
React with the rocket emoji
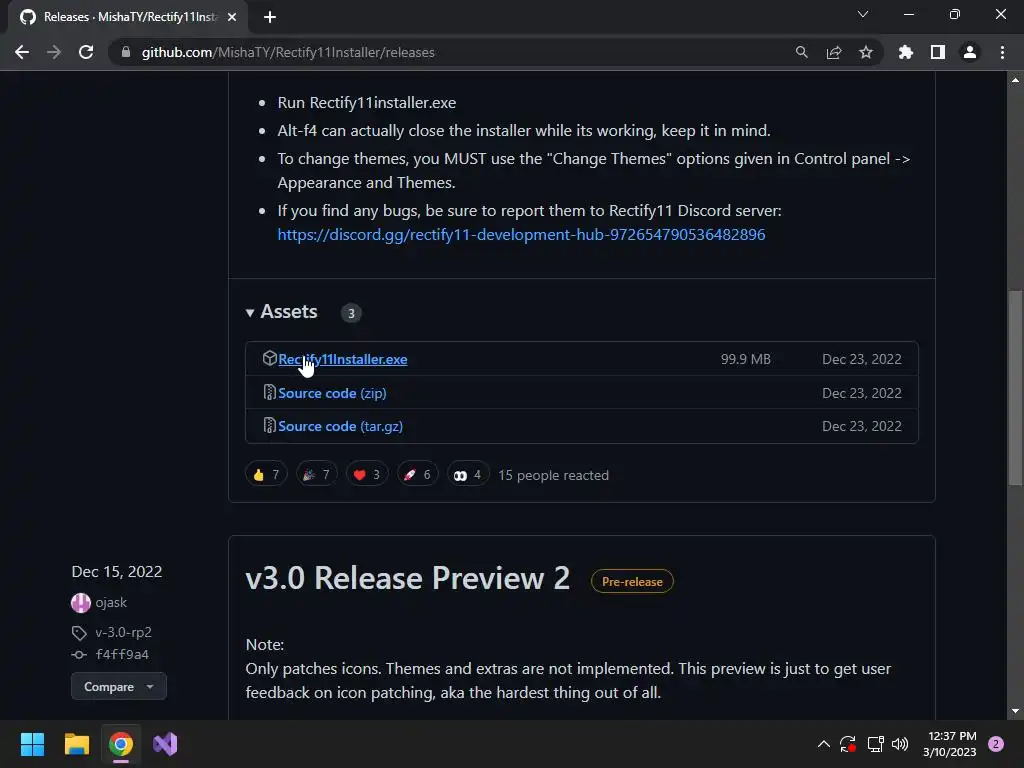pyautogui.click(x=417, y=475)
